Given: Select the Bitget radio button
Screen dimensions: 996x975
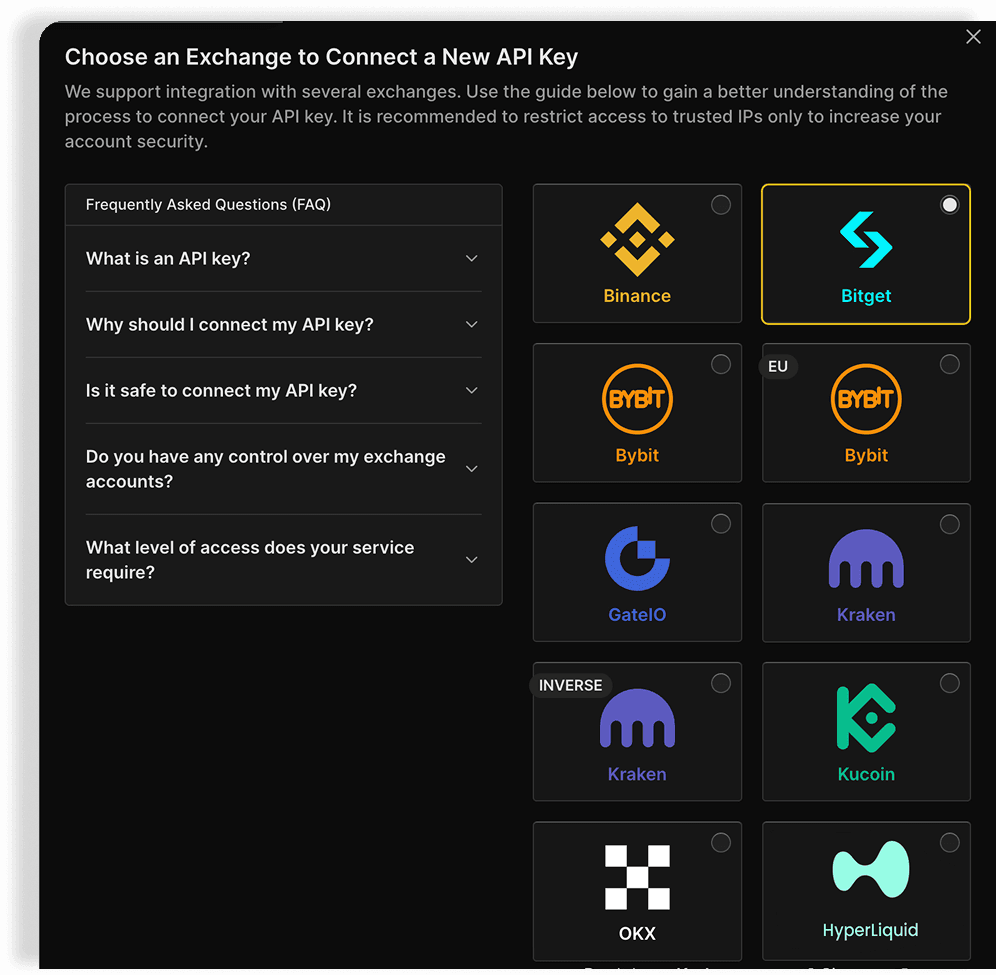Looking at the screenshot, I should (949, 205).
